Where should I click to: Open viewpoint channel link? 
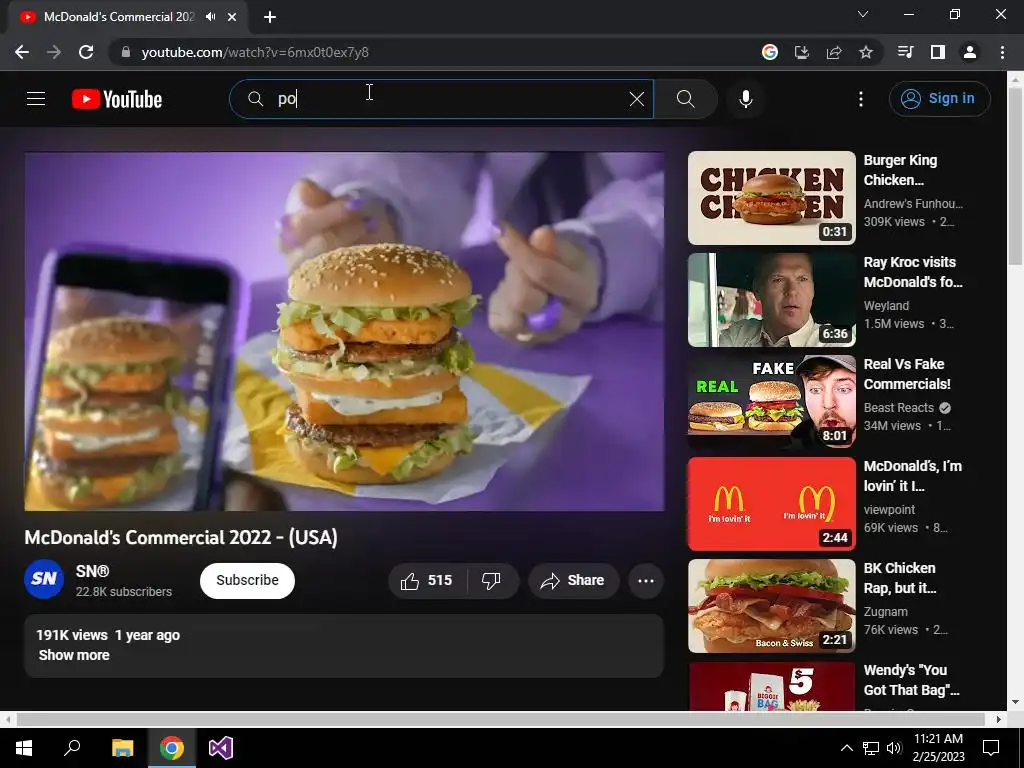click(889, 509)
